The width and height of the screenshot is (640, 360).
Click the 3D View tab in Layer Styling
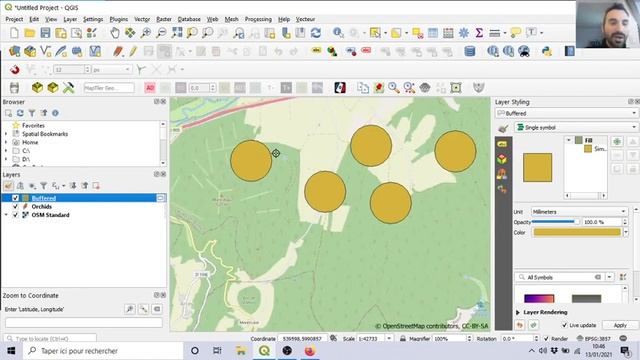[502, 159]
